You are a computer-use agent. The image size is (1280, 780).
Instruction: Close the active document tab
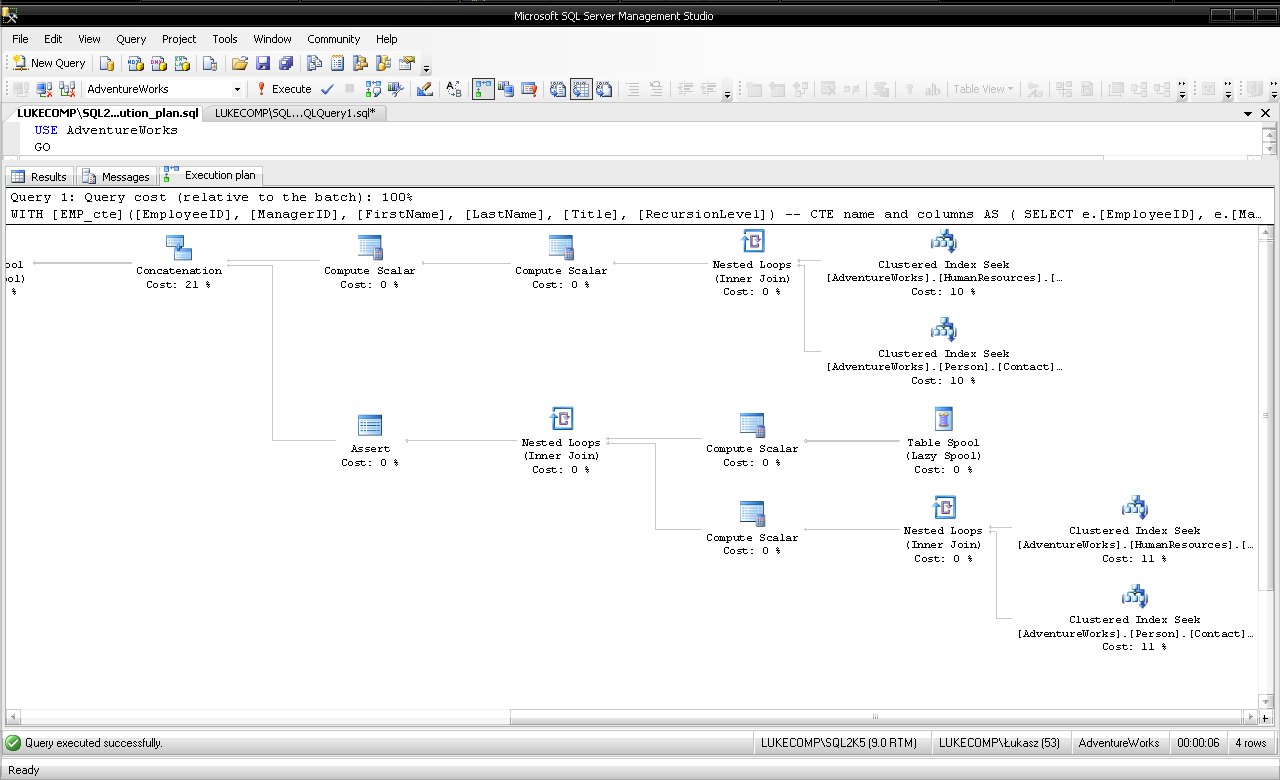1266,114
